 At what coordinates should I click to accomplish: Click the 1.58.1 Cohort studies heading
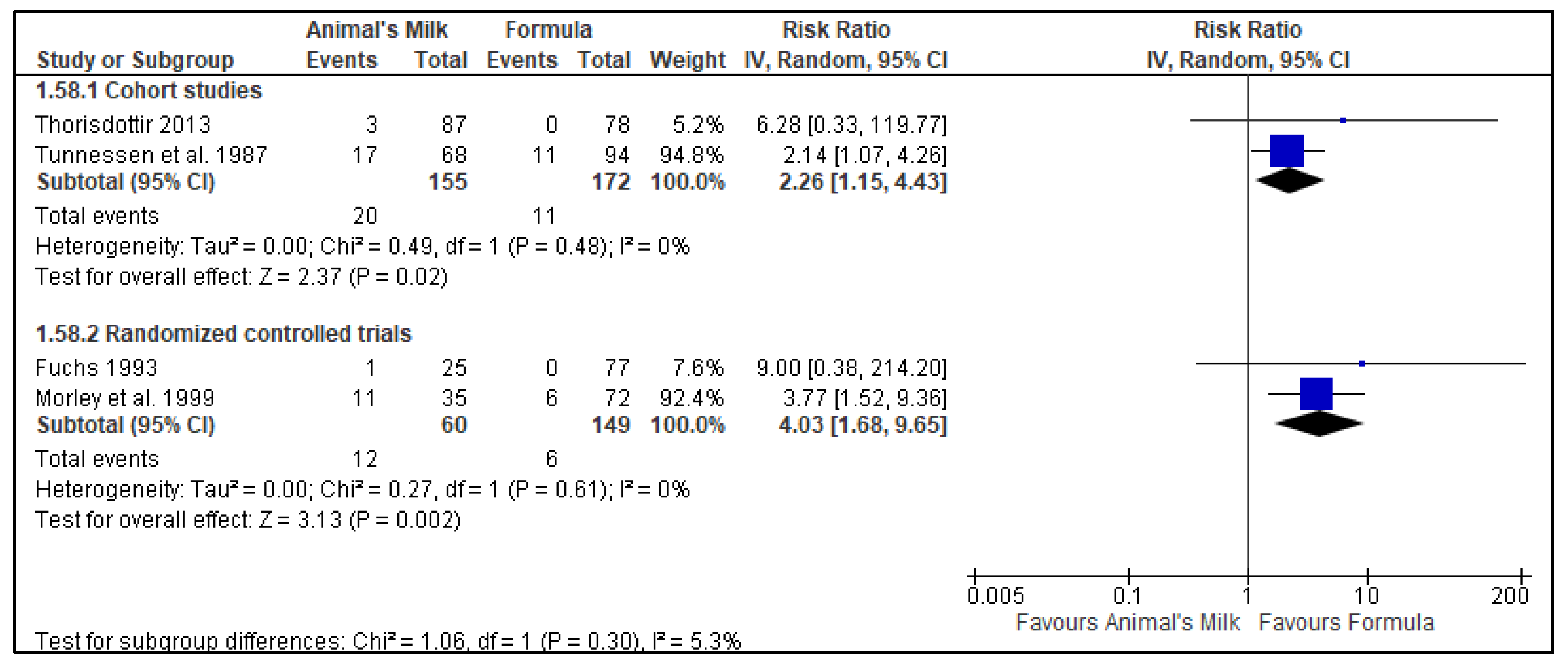pyautogui.click(x=149, y=91)
